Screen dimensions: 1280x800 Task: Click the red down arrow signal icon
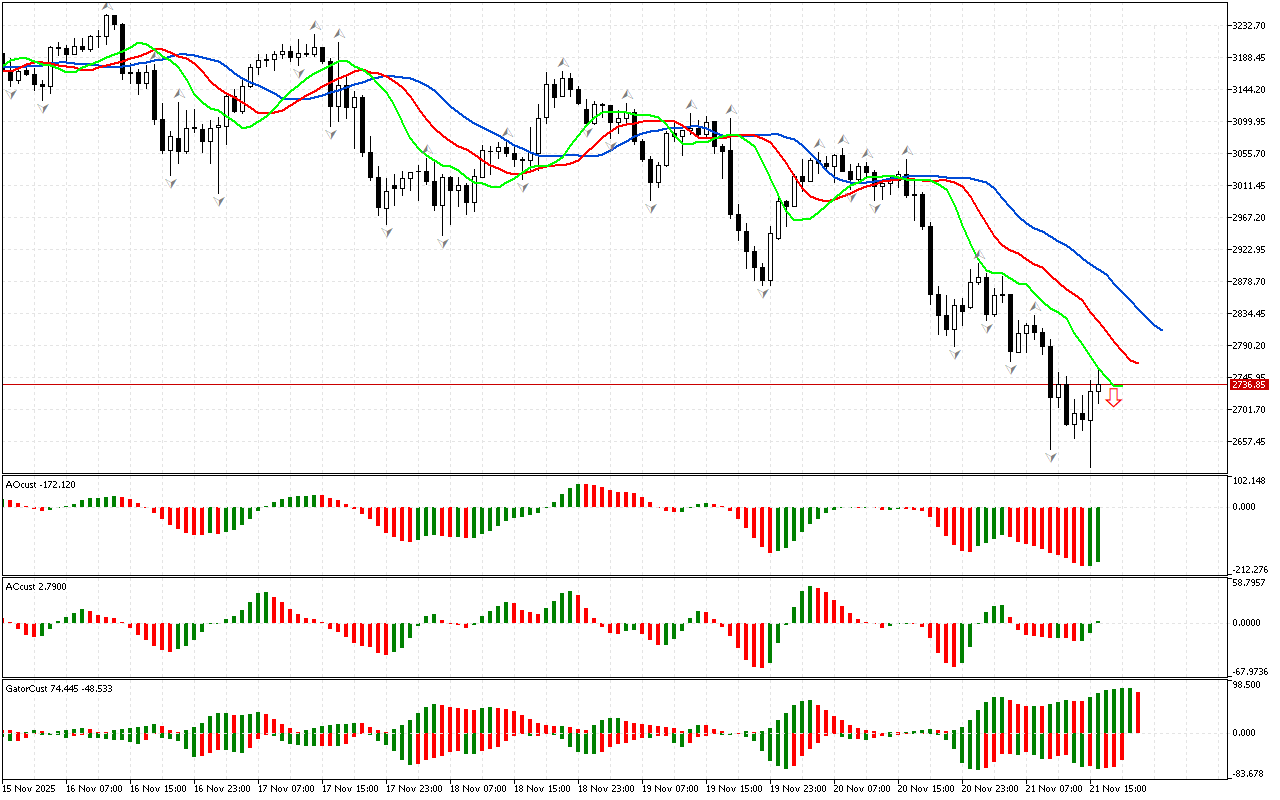pos(1113,397)
